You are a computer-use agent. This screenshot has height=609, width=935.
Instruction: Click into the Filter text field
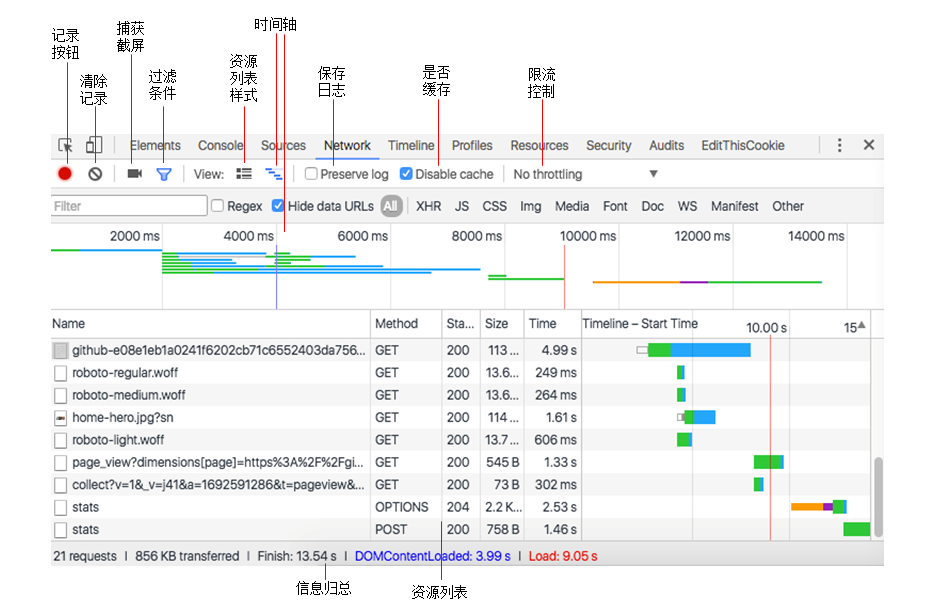click(x=129, y=206)
